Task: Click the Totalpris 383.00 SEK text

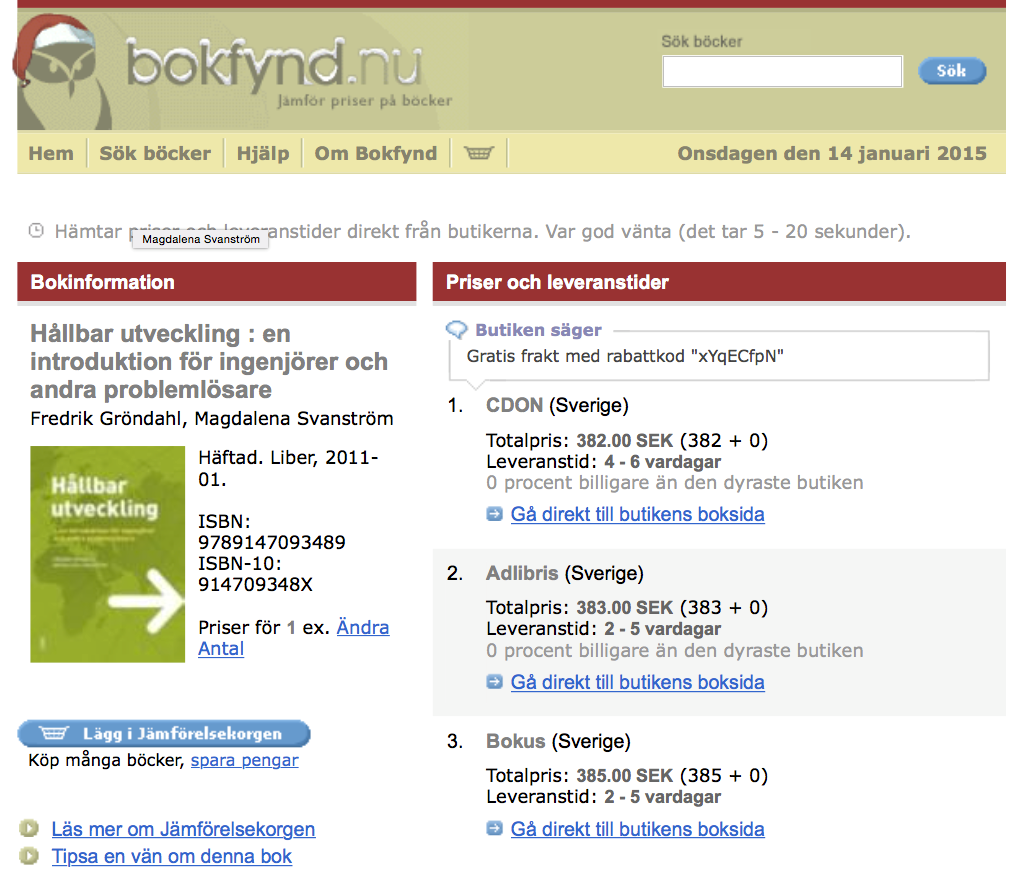Action: (x=627, y=608)
